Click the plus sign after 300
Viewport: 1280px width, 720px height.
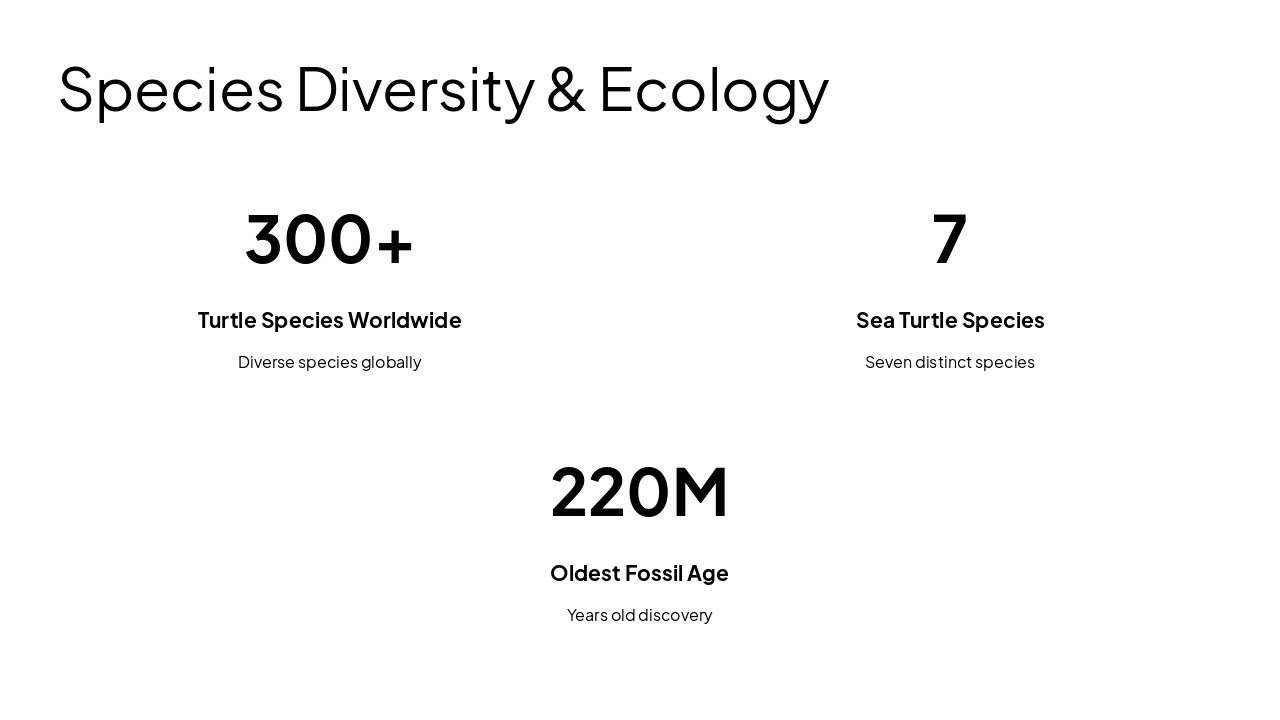pyautogui.click(x=395, y=243)
